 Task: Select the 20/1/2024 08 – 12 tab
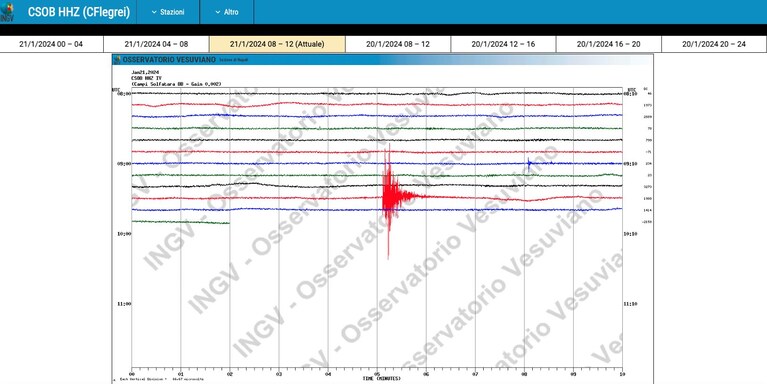(398, 44)
